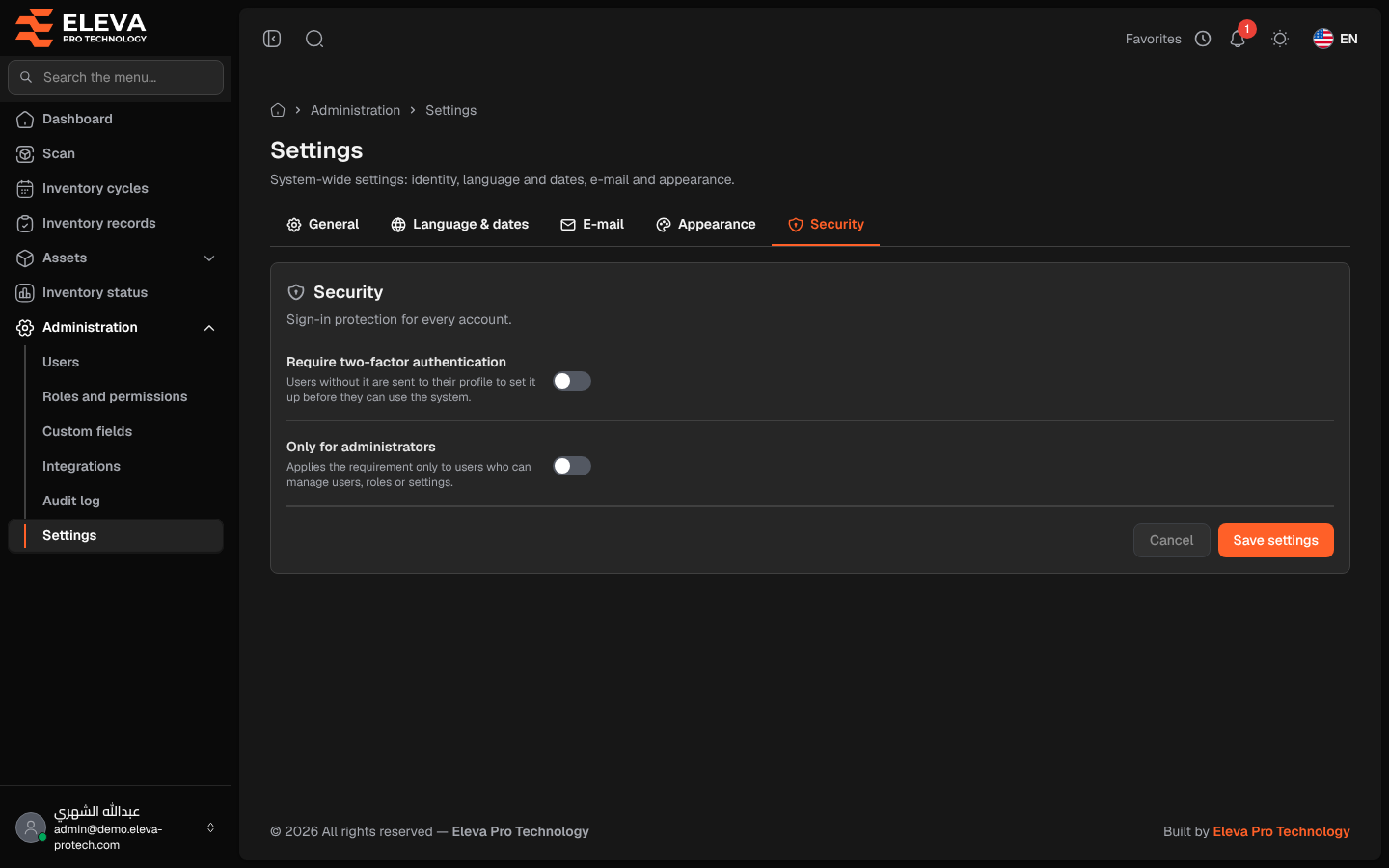This screenshot has height=868, width=1389.
Task: Click the Assets box icon
Action: (x=25, y=258)
